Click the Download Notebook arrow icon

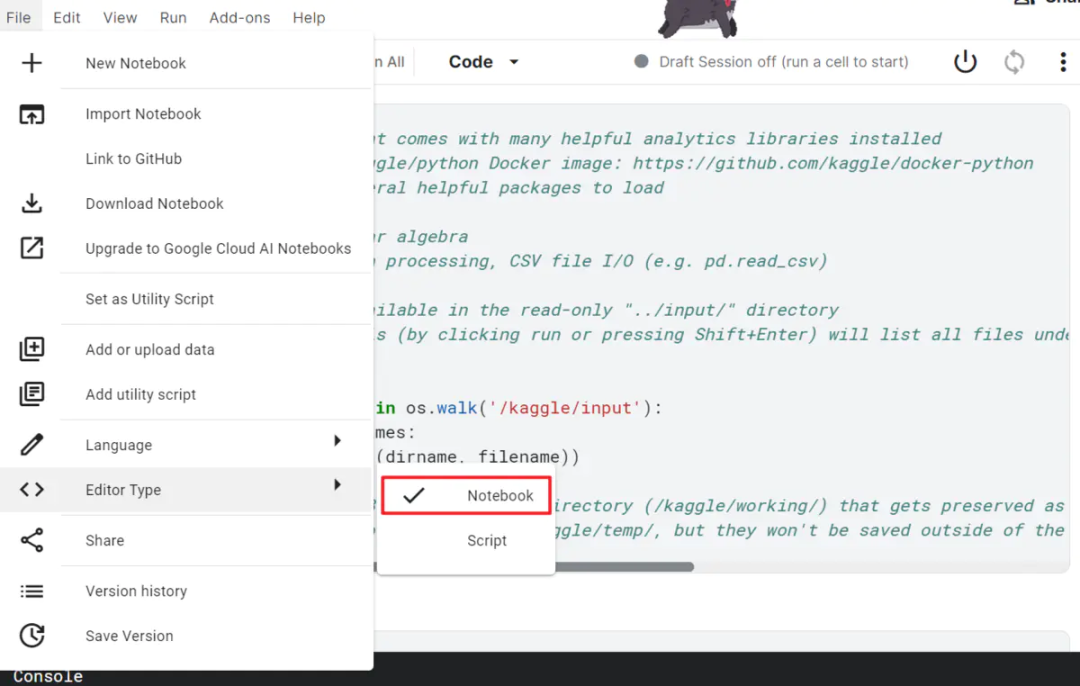[x=32, y=203]
